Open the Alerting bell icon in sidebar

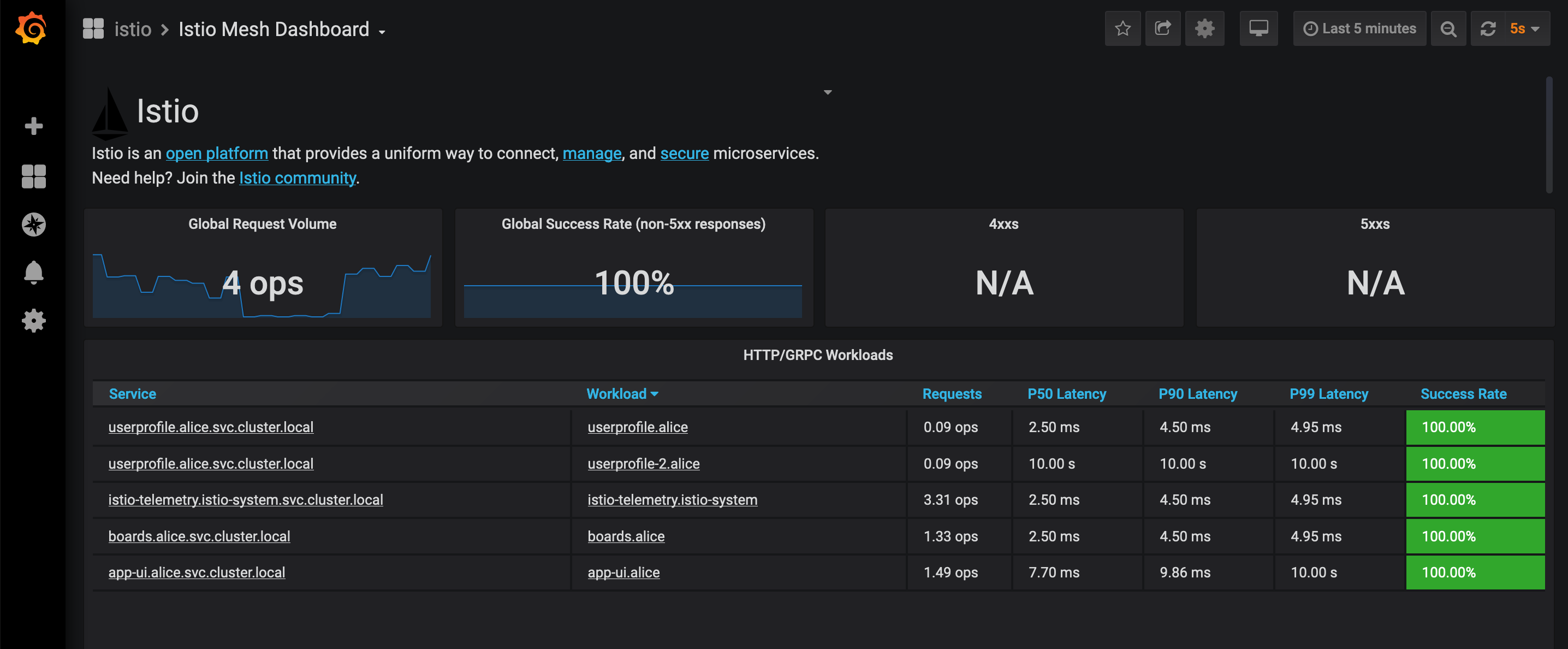(33, 272)
